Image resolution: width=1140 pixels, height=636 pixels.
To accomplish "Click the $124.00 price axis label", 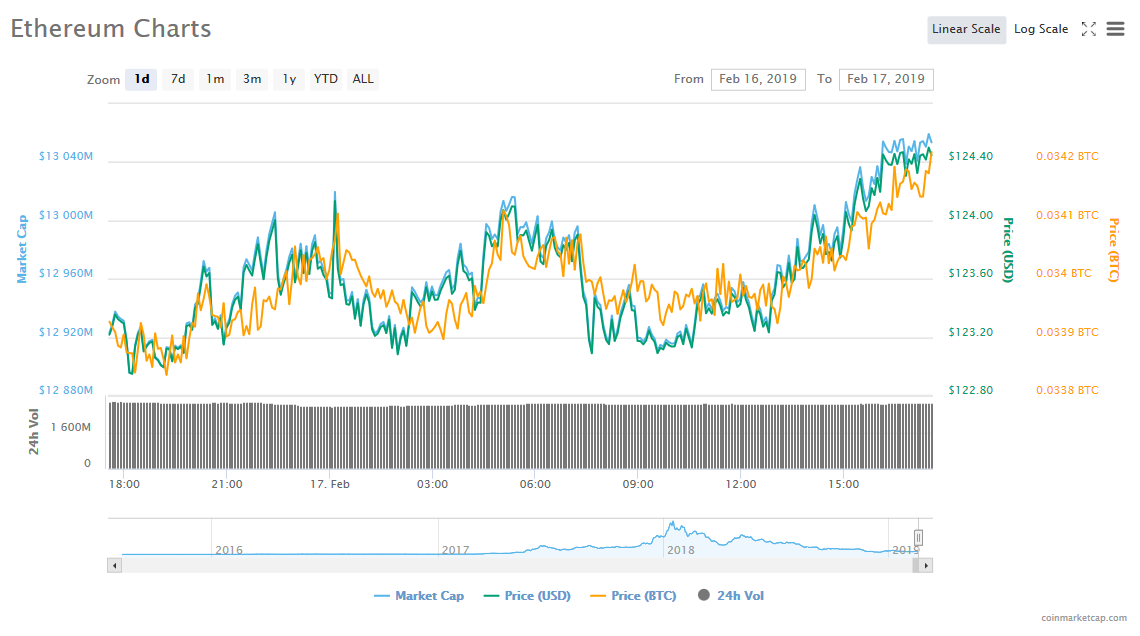I will pos(971,215).
